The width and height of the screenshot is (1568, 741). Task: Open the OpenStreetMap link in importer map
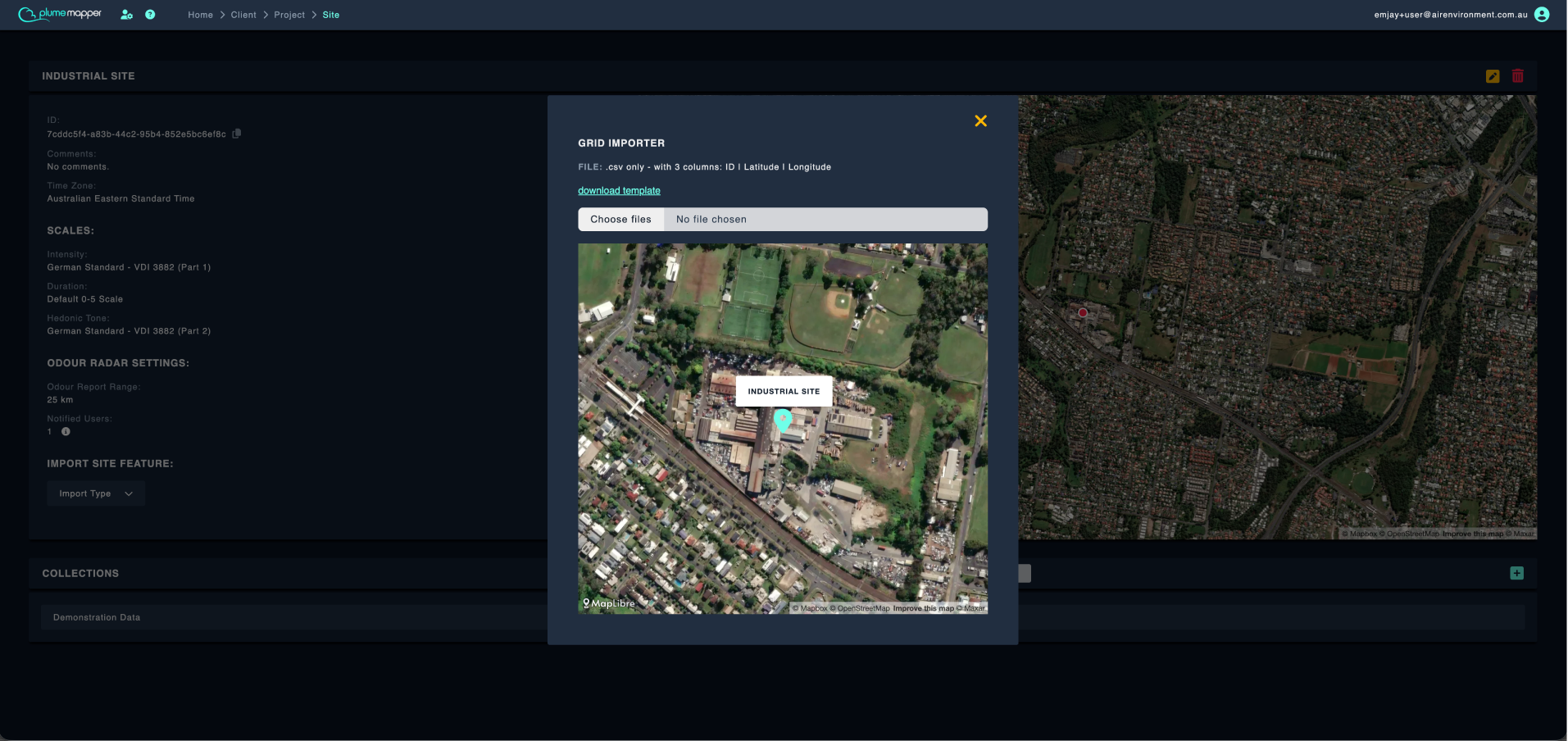tap(860, 608)
